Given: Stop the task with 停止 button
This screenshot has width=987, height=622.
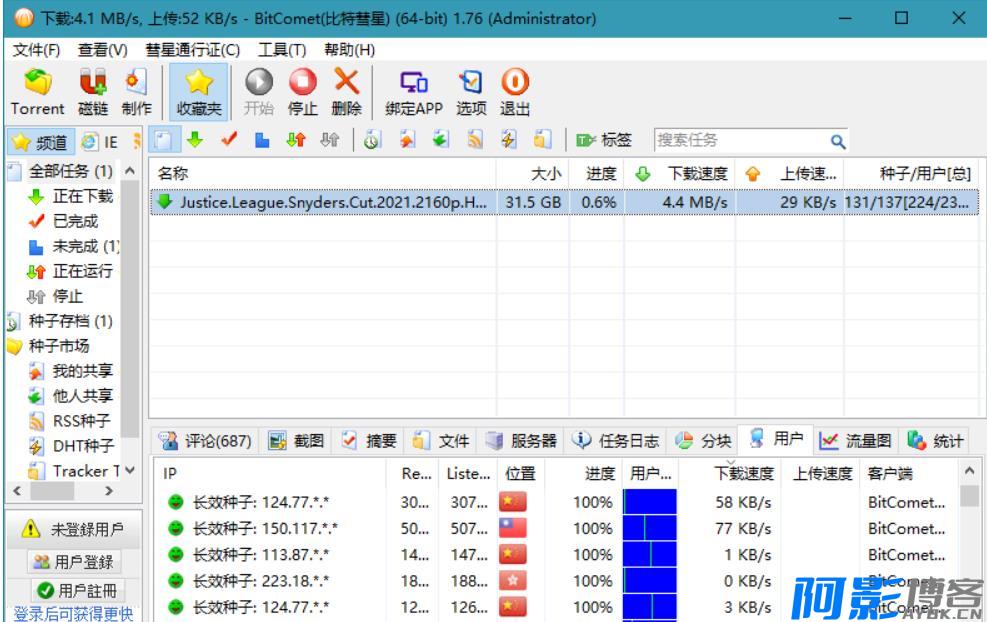Looking at the screenshot, I should coord(302,93).
